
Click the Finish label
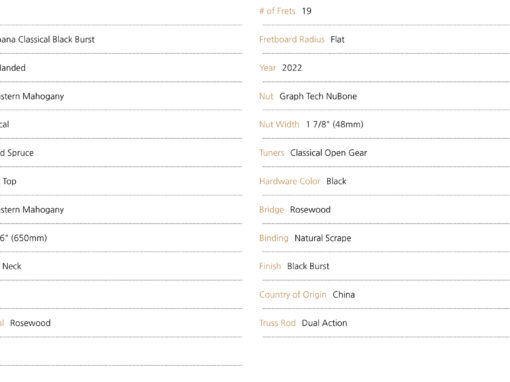point(270,266)
